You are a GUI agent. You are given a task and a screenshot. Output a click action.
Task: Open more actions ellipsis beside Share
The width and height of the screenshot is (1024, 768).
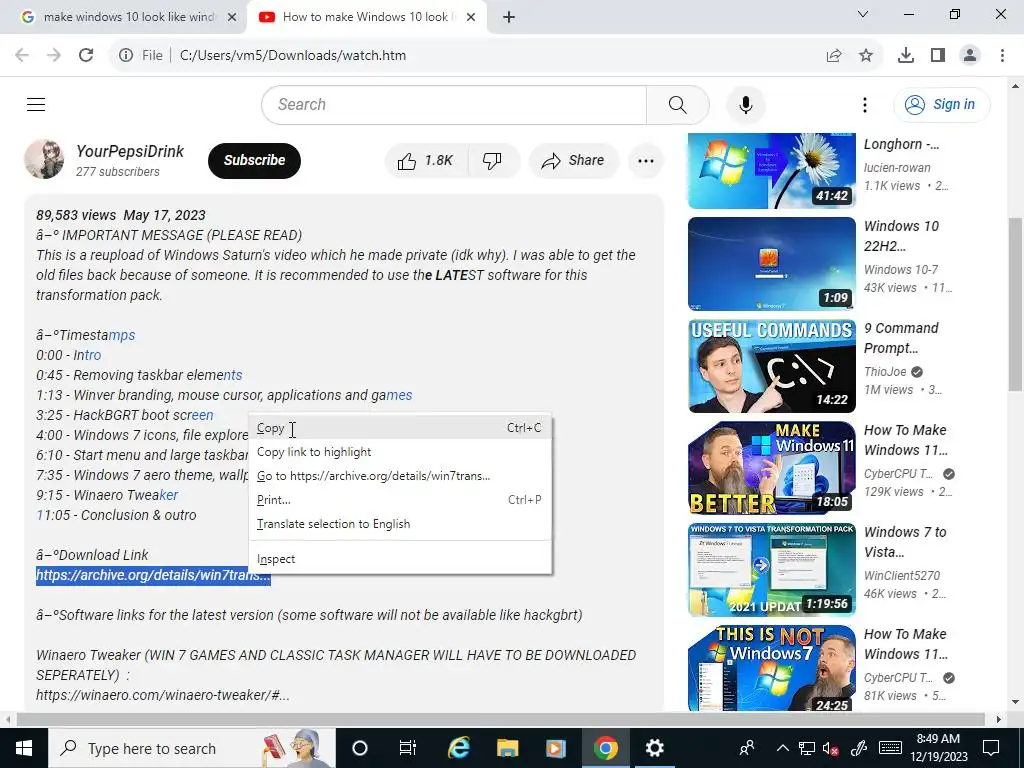(646, 161)
